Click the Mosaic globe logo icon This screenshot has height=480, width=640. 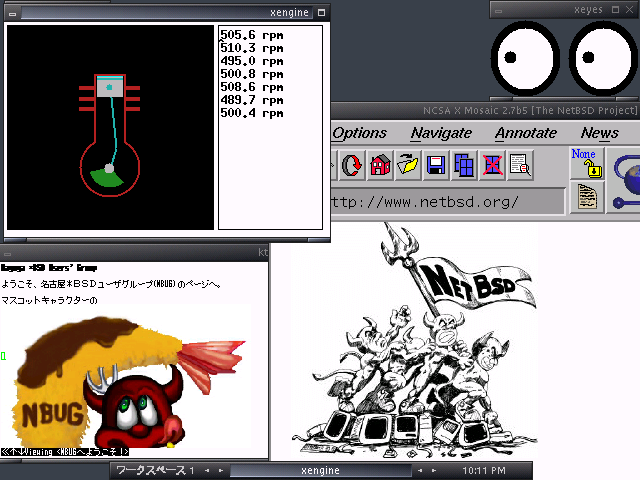pos(624,180)
